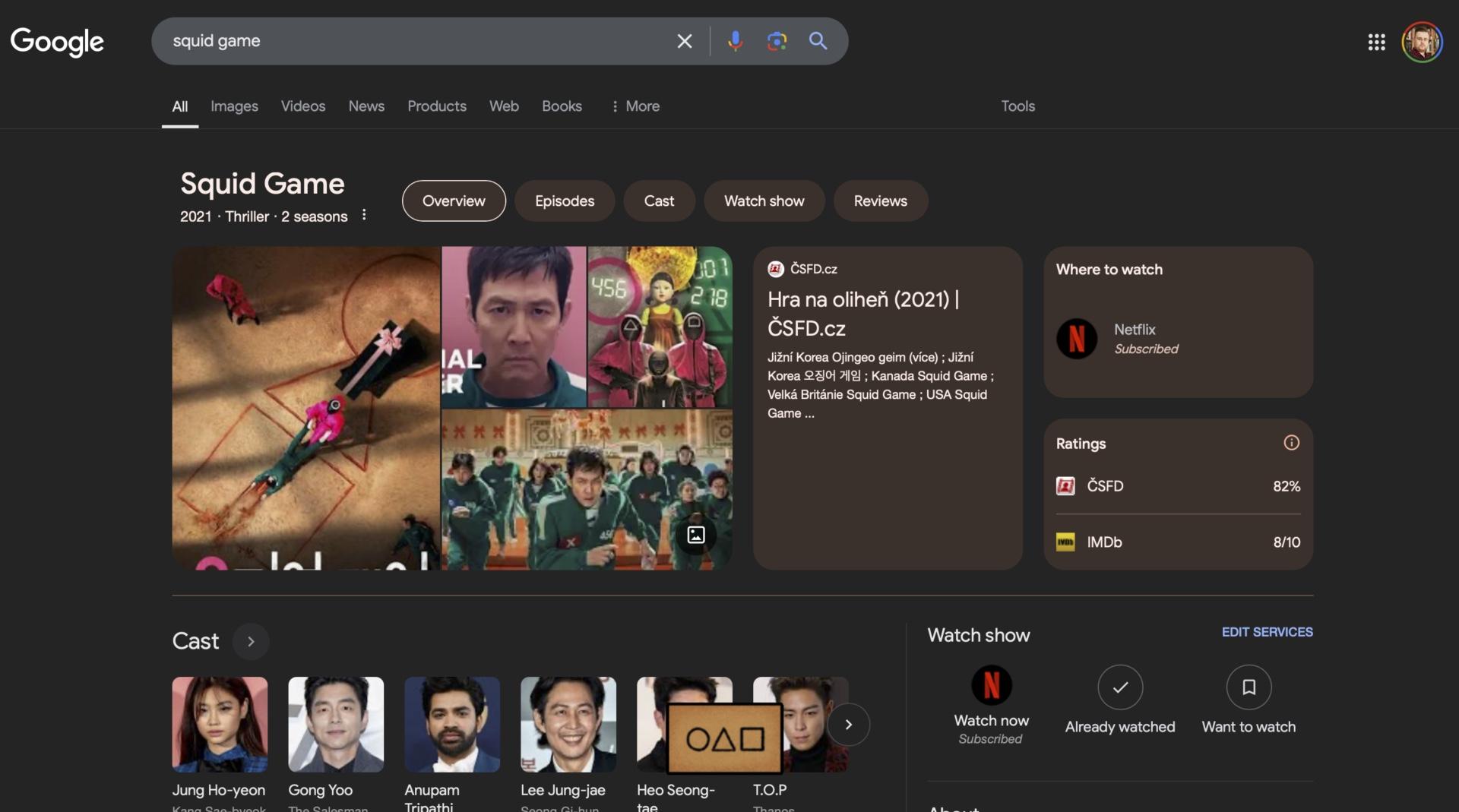Click the 'Where to watch' heading

pyautogui.click(x=1109, y=270)
